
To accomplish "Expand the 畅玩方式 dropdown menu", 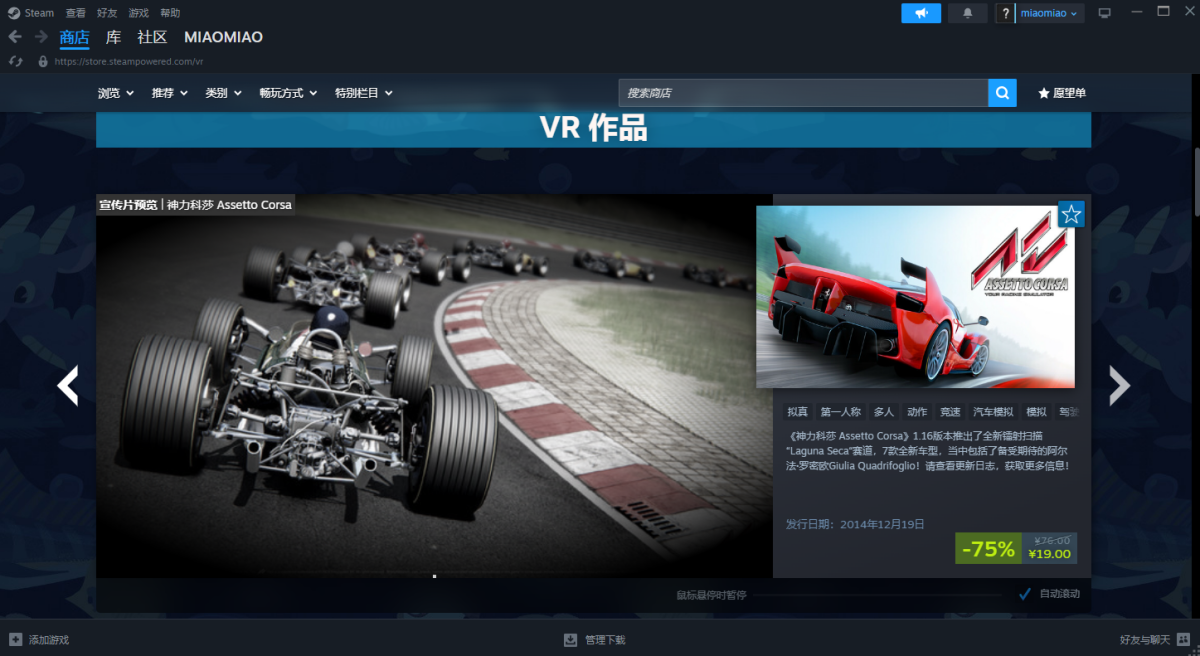I will point(288,93).
